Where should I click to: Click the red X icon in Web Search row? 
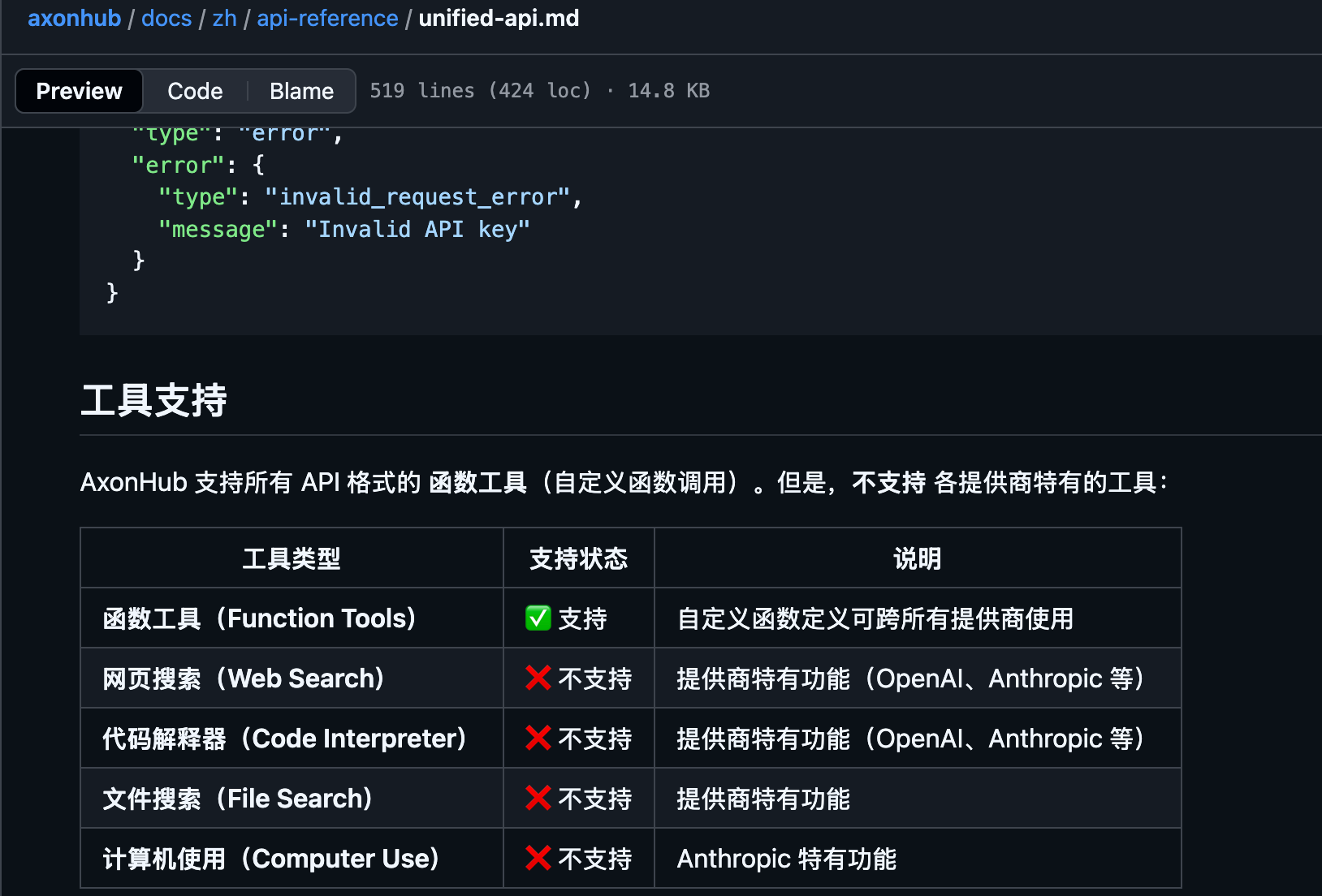[538, 678]
